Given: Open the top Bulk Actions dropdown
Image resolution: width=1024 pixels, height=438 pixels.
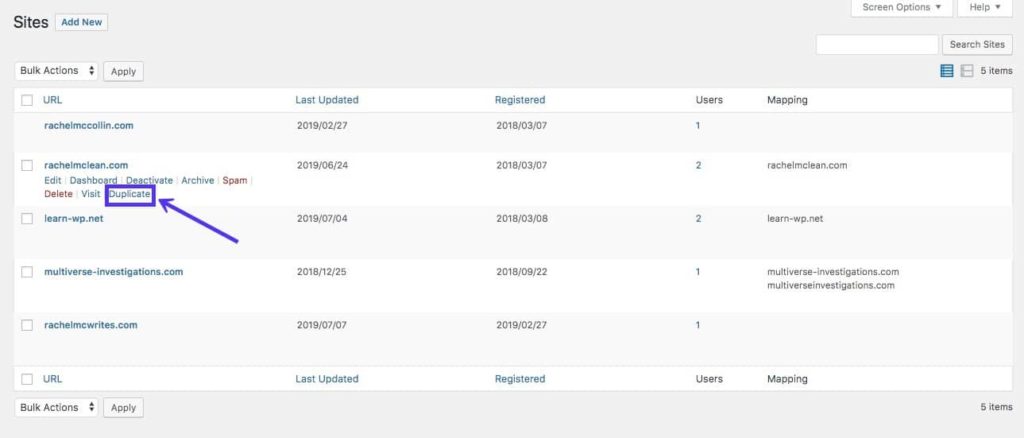Looking at the screenshot, I should (x=58, y=71).
